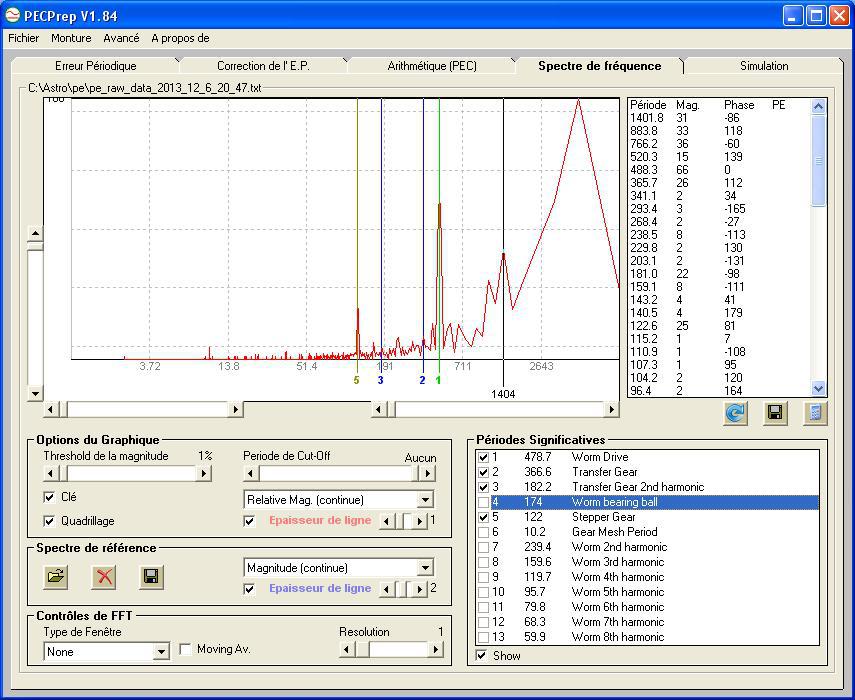
Task: Decrease Threshold de la magnitude with left arrow
Action: point(50,473)
